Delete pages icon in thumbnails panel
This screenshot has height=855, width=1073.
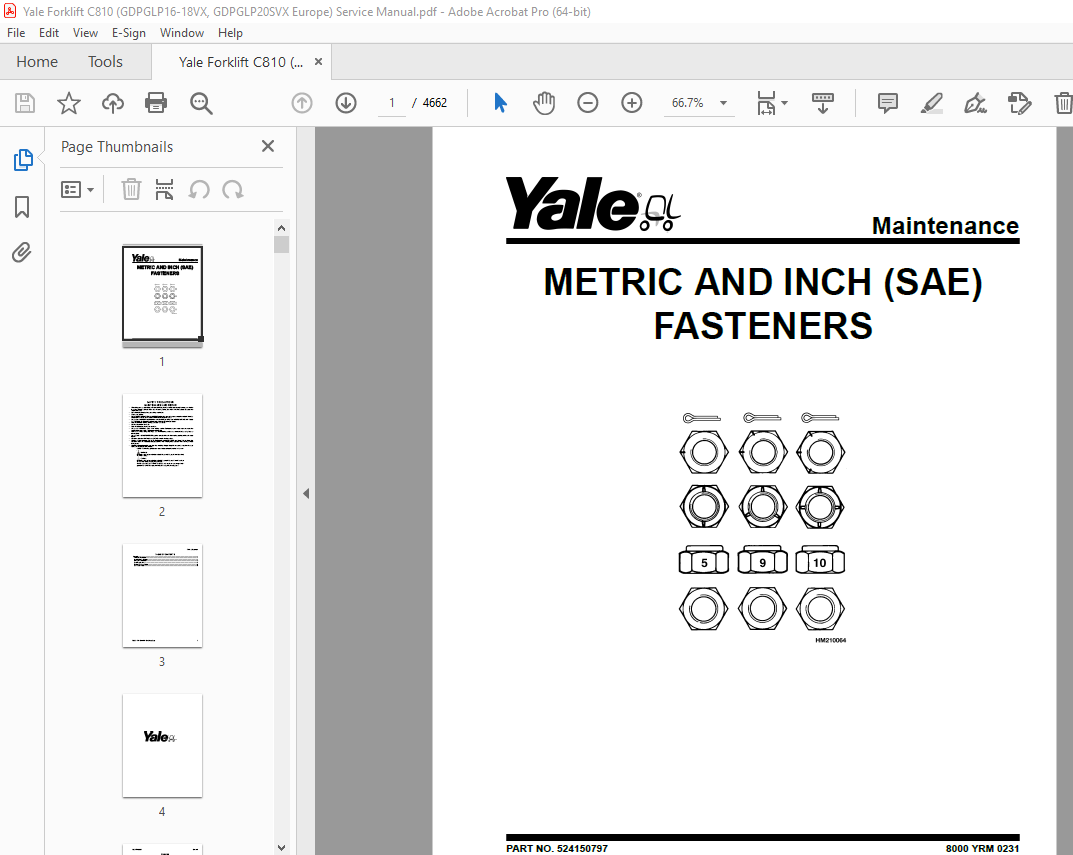tap(131, 190)
